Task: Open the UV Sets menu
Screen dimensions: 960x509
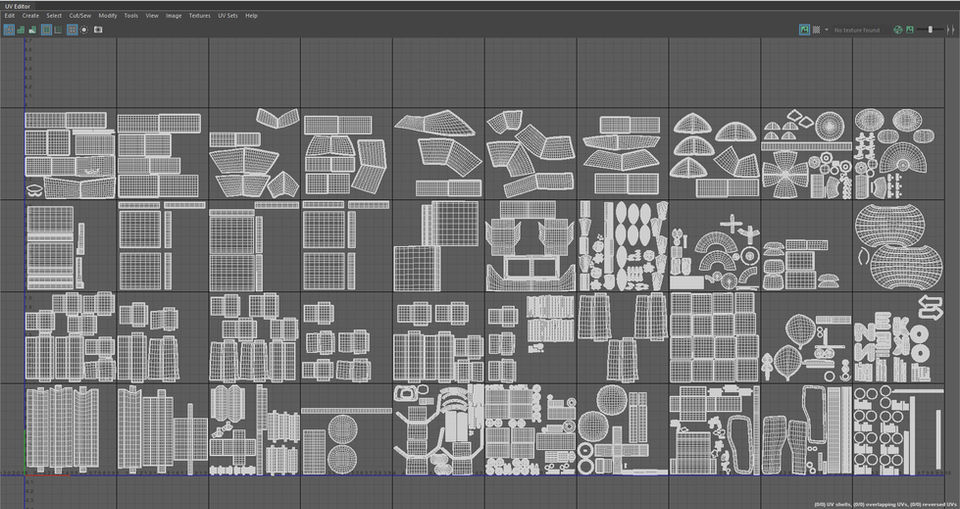Action: (x=228, y=16)
